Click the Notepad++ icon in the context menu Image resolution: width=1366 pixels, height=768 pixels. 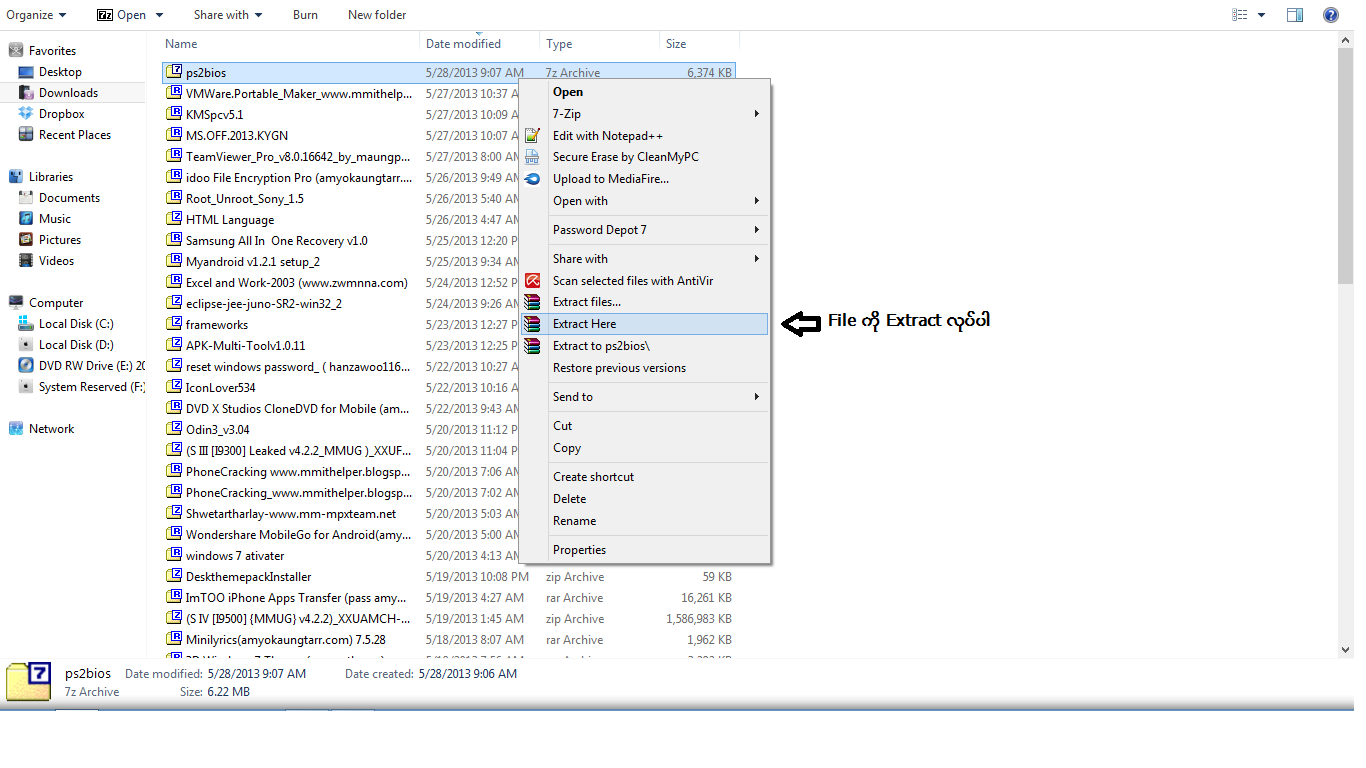tap(533, 136)
